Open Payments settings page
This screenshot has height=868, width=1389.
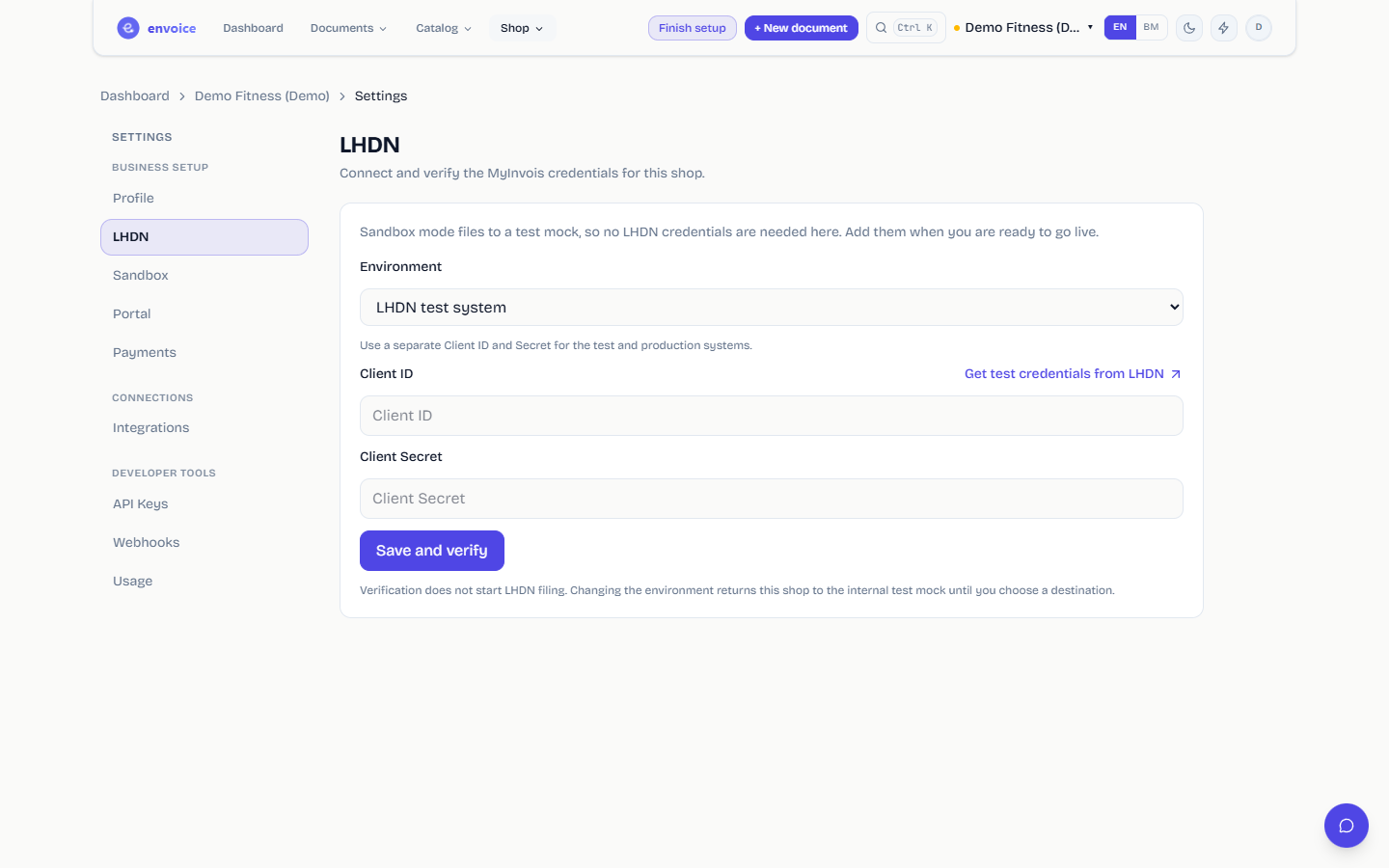[x=204, y=353]
